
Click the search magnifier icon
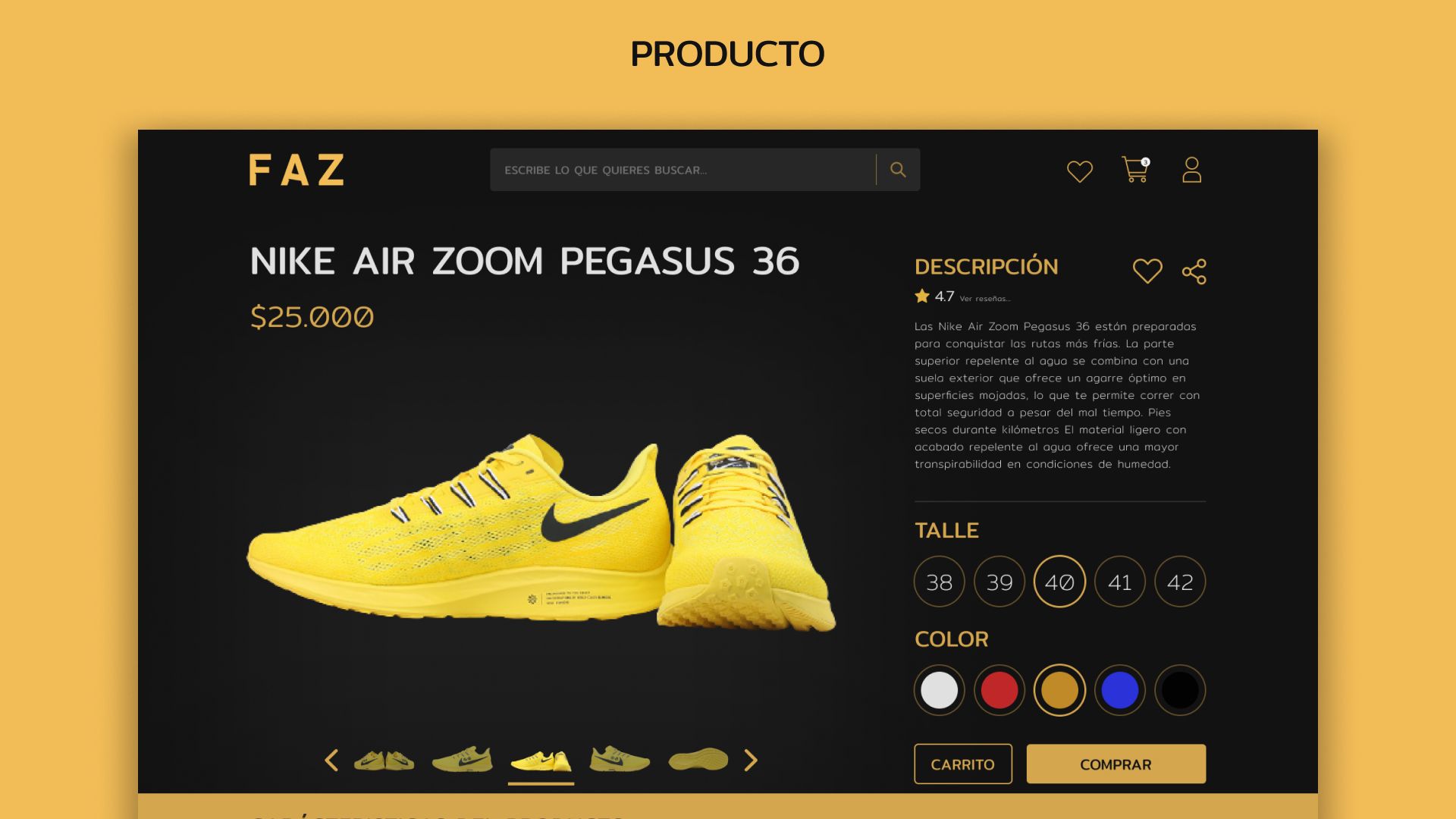pos(898,170)
